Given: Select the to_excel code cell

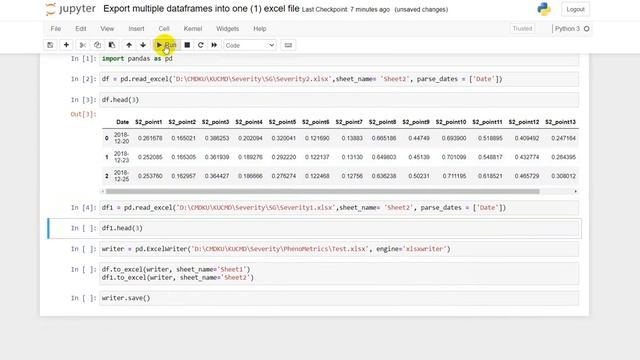Looking at the screenshot, I should [339, 273].
